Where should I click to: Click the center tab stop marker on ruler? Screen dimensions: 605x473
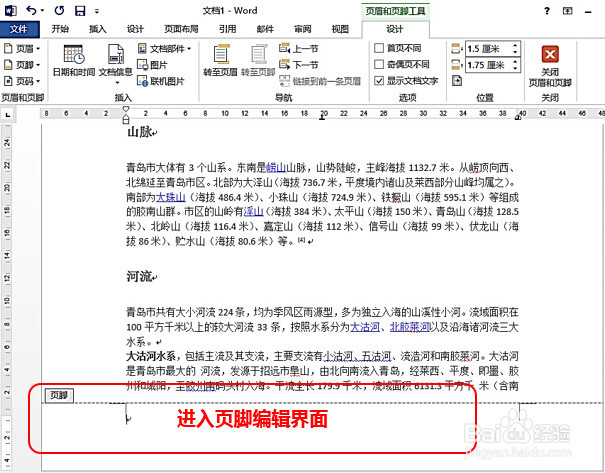(x=322, y=117)
